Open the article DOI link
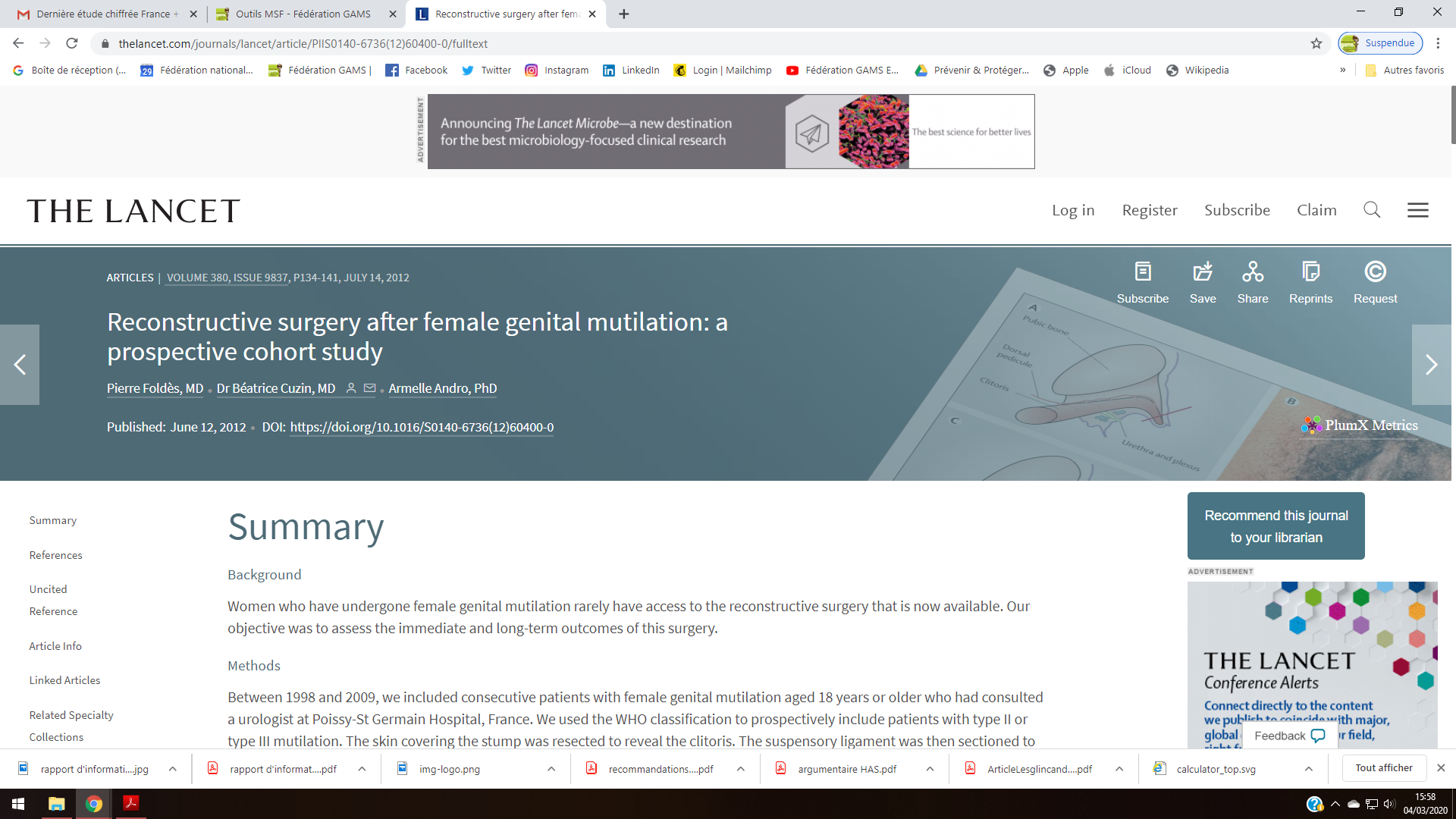This screenshot has height=819, width=1456. coord(422,427)
